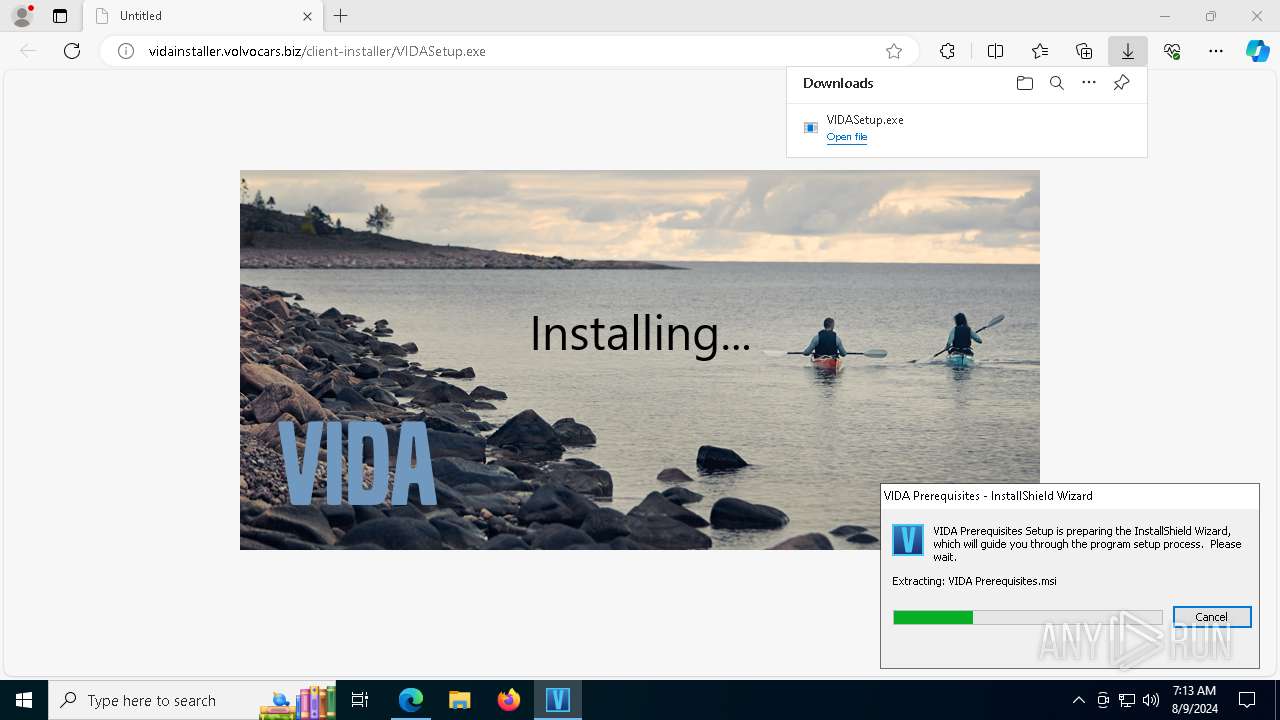Viewport: 1280px width, 720px height.
Task: Open tab actions menu icon
Action: 60,16
